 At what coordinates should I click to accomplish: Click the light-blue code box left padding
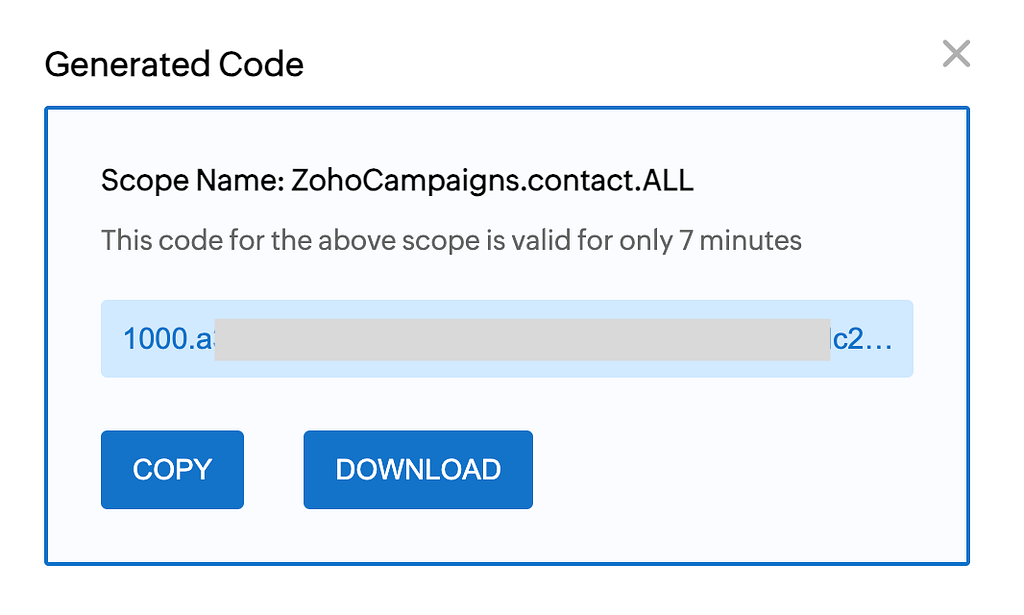pyautogui.click(x=112, y=339)
